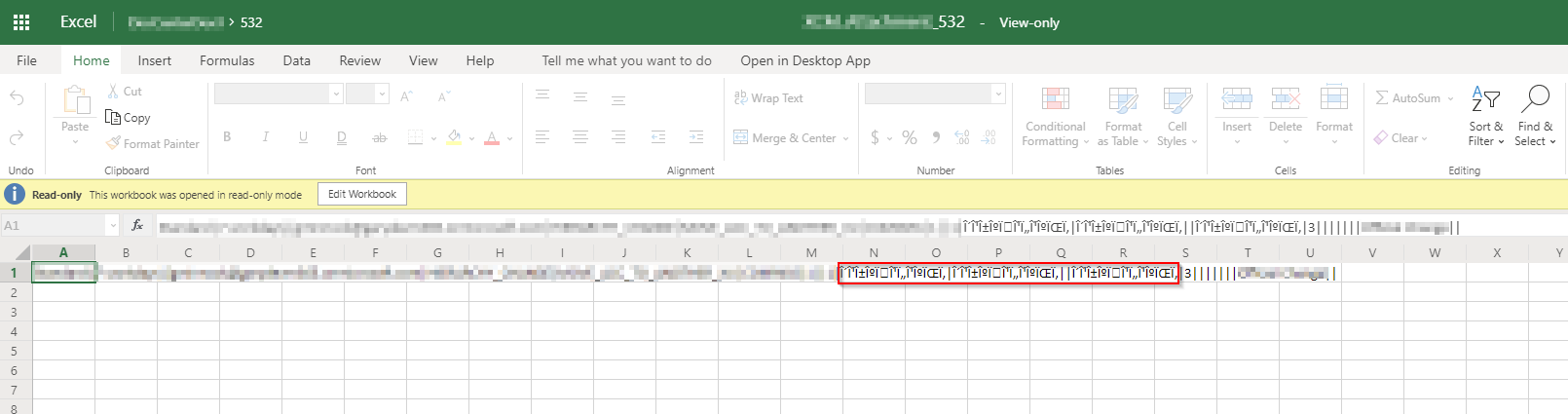Image resolution: width=1568 pixels, height=414 pixels.
Task: Click the Edit Workbook button
Action: pos(362,194)
